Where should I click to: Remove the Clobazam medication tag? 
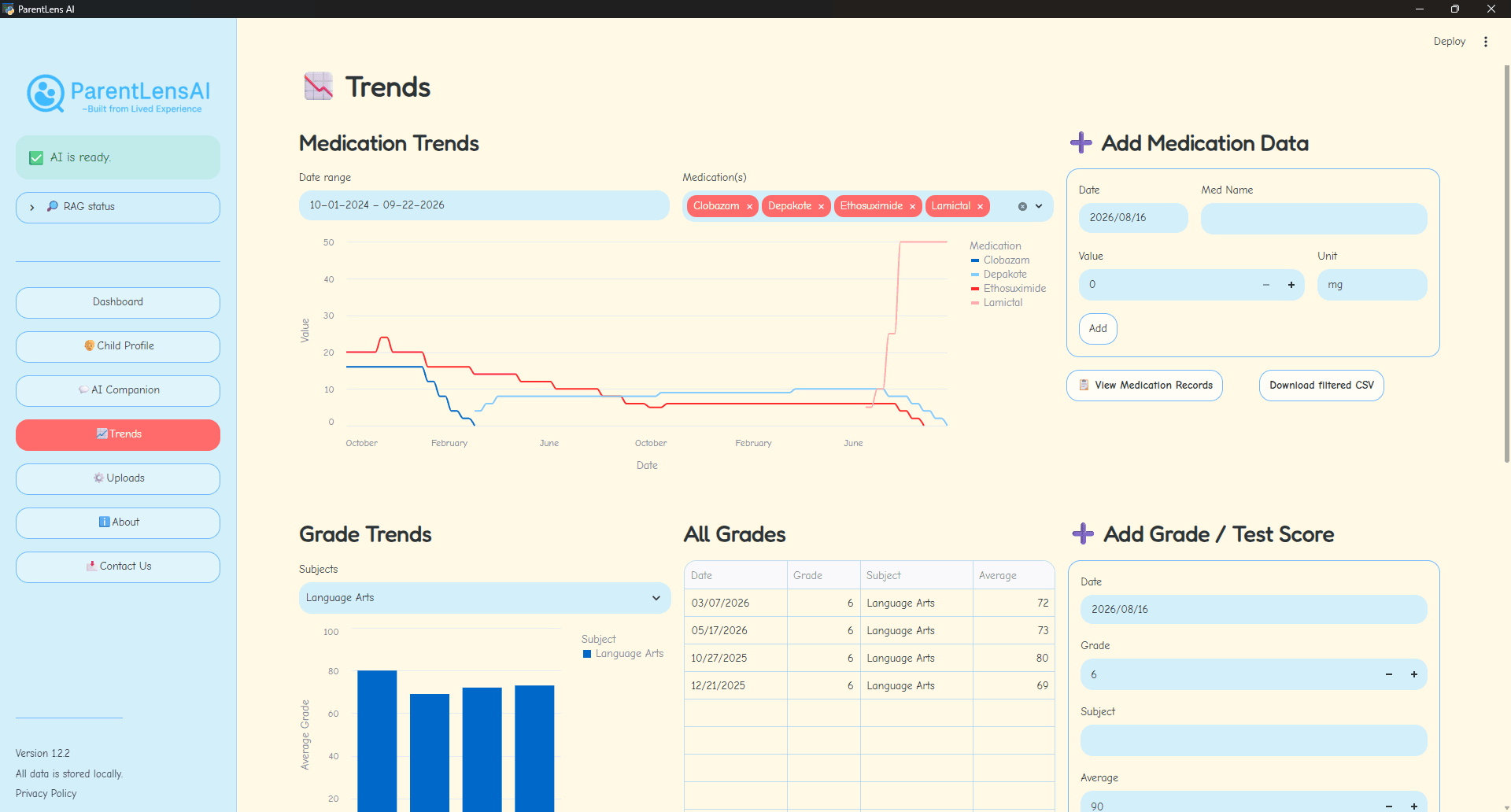pos(749,207)
